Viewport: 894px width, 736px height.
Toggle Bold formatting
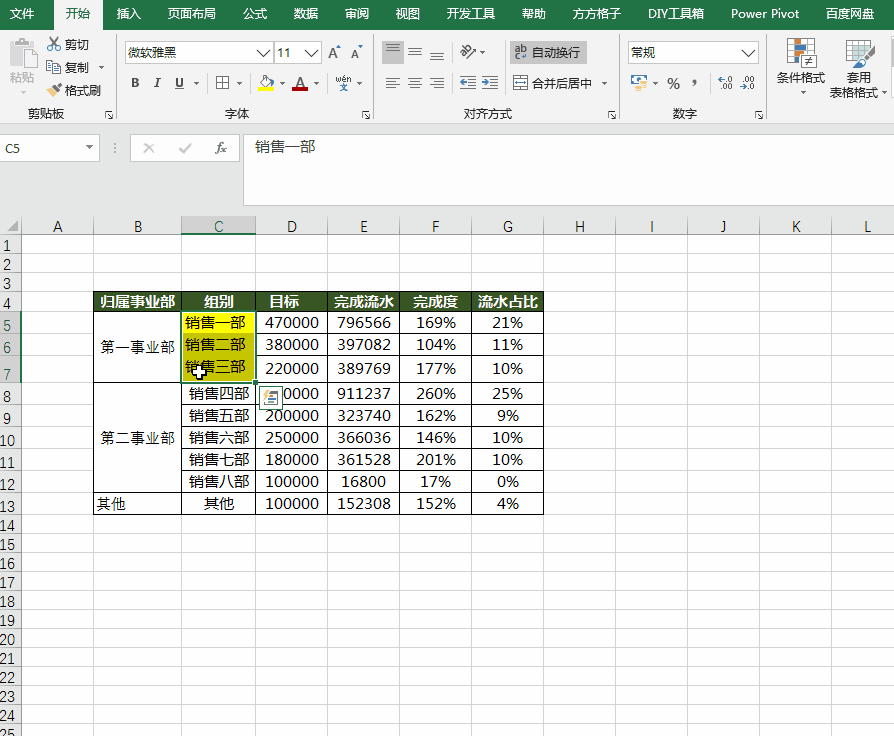coord(135,83)
